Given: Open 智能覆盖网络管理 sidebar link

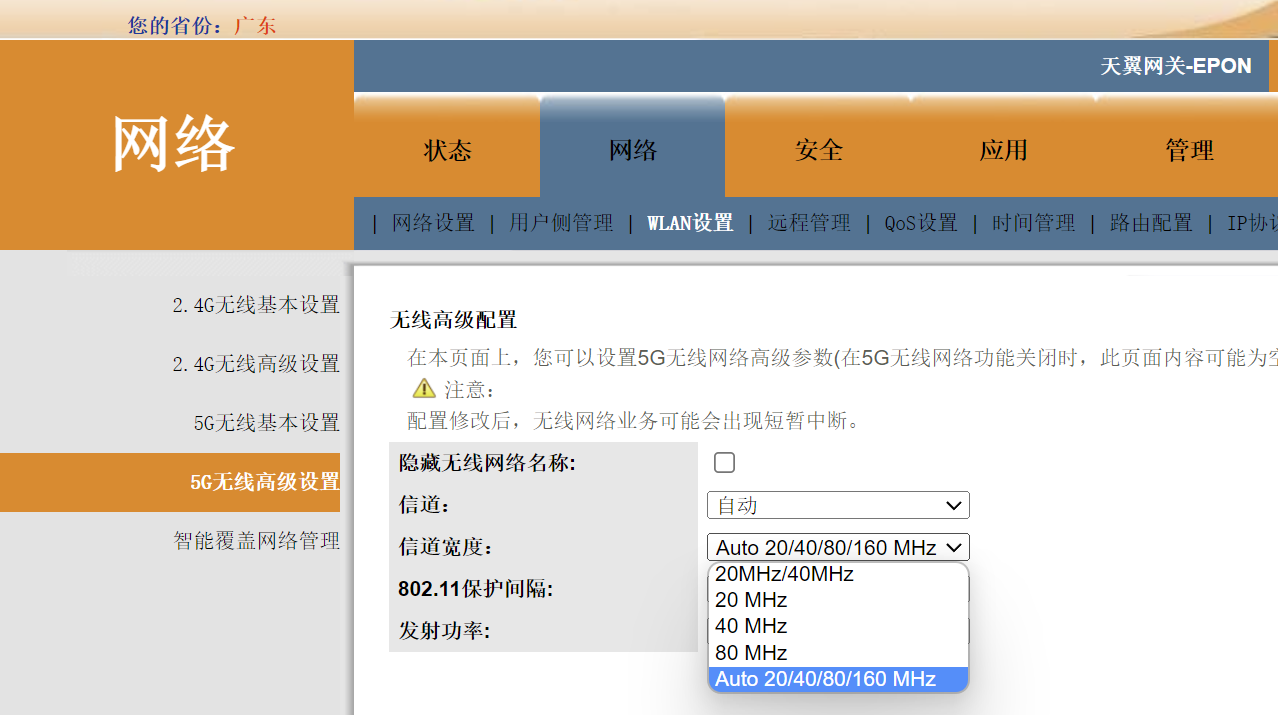Looking at the screenshot, I should point(257,541).
